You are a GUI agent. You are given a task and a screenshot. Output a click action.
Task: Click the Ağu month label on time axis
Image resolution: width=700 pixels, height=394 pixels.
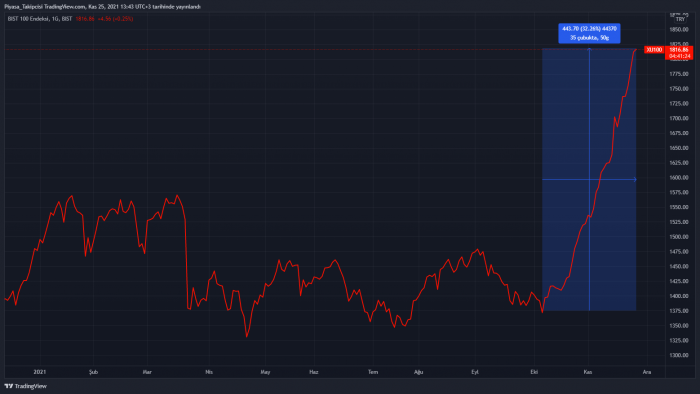(x=418, y=372)
